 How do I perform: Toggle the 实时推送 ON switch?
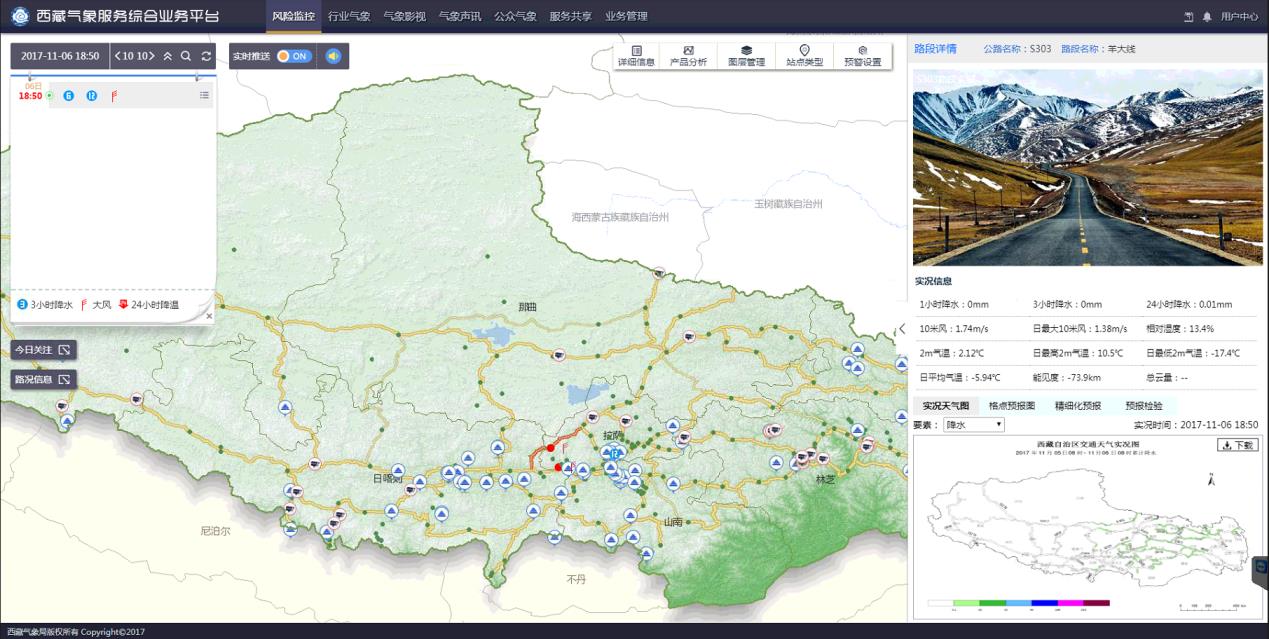click(x=295, y=56)
